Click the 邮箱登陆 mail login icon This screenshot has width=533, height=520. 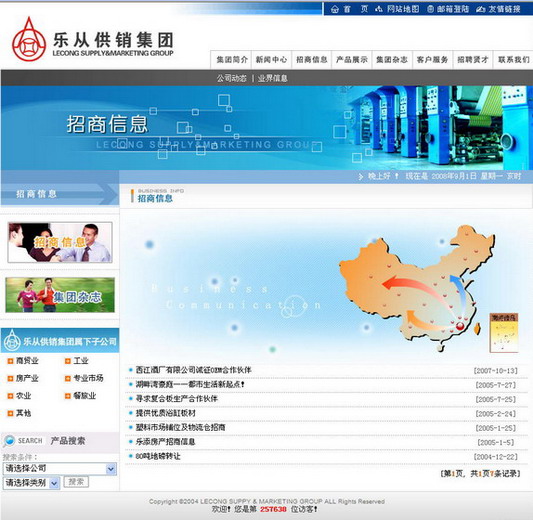(x=430, y=9)
